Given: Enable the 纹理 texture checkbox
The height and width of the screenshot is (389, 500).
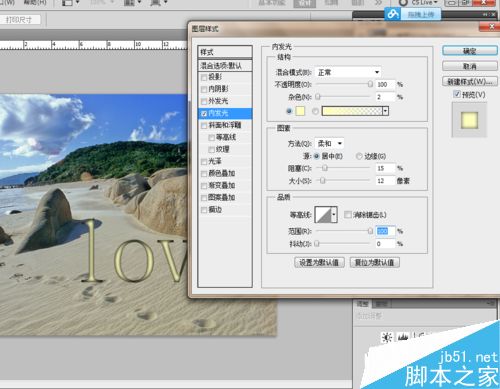Looking at the screenshot, I should point(211,150).
